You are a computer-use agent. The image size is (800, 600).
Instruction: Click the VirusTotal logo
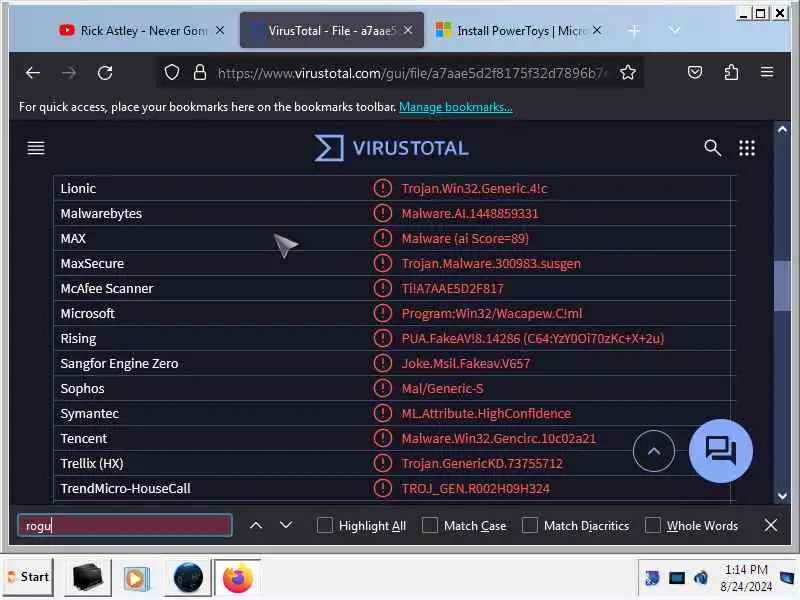(391, 148)
